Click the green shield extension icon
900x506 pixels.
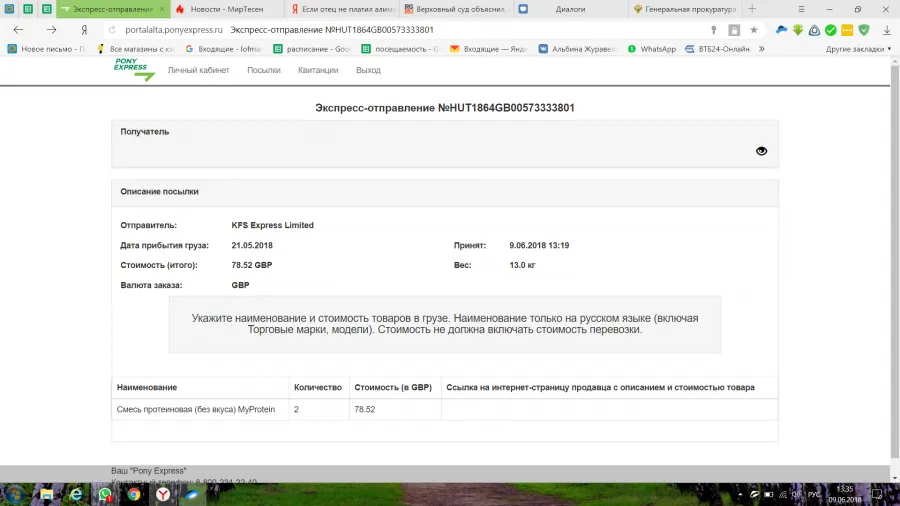click(x=864, y=30)
